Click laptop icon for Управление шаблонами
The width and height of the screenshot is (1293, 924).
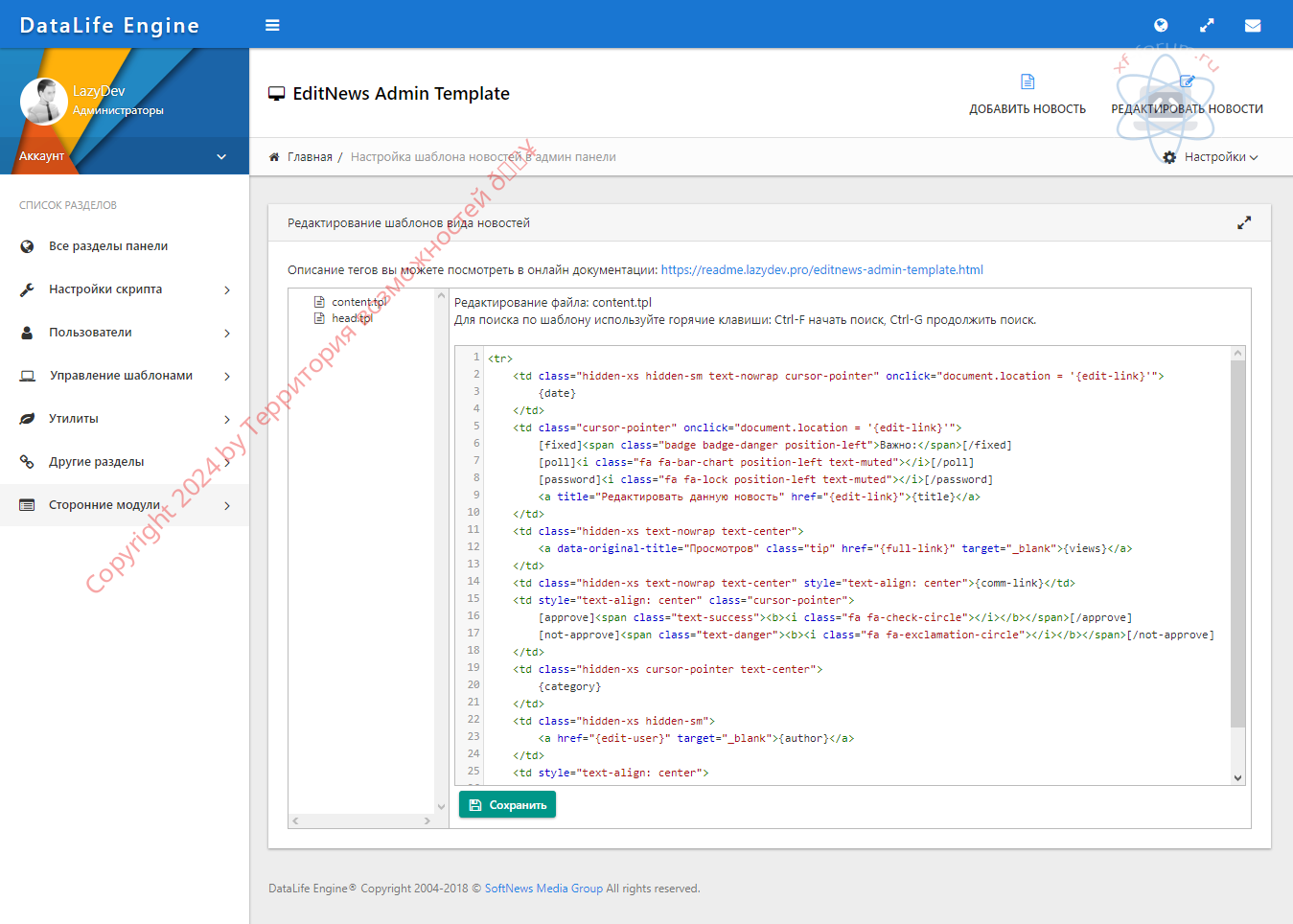click(28, 376)
